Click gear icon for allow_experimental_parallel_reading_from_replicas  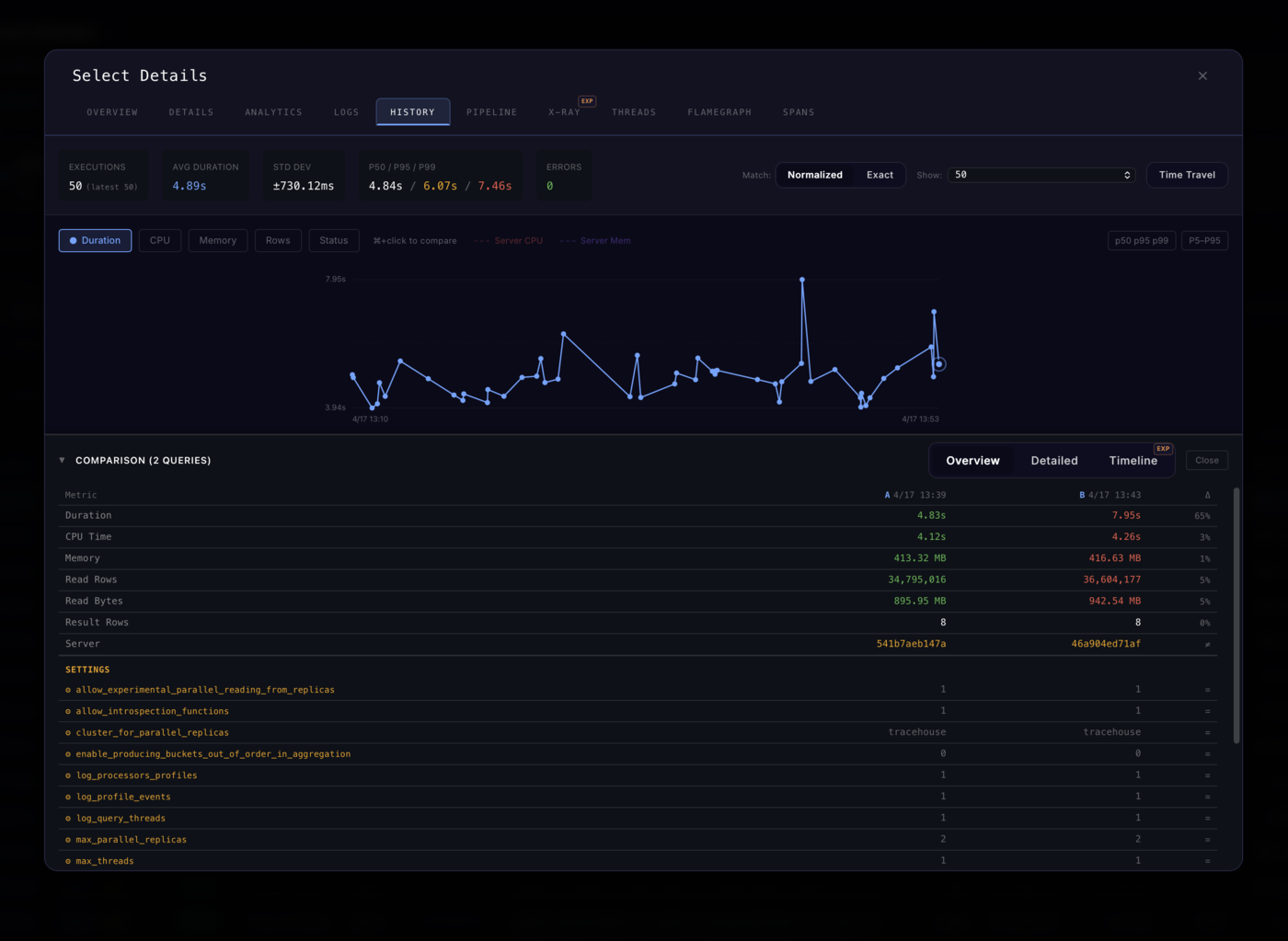coord(68,690)
